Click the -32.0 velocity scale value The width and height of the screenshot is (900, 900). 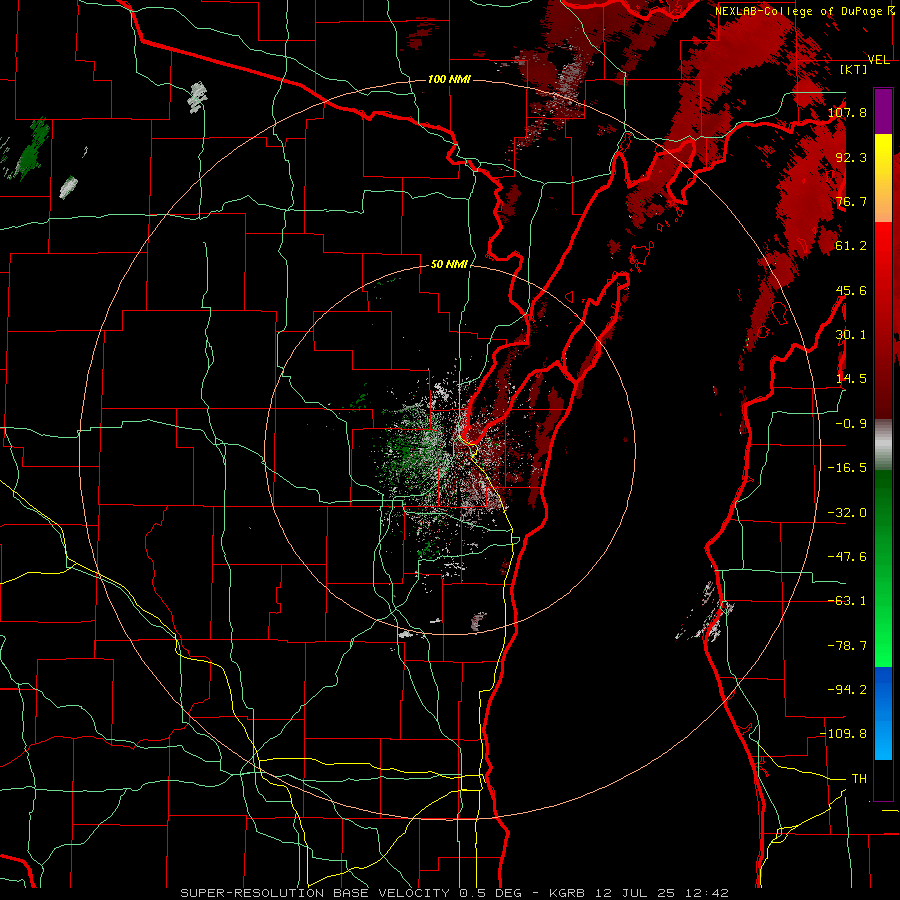(x=847, y=513)
